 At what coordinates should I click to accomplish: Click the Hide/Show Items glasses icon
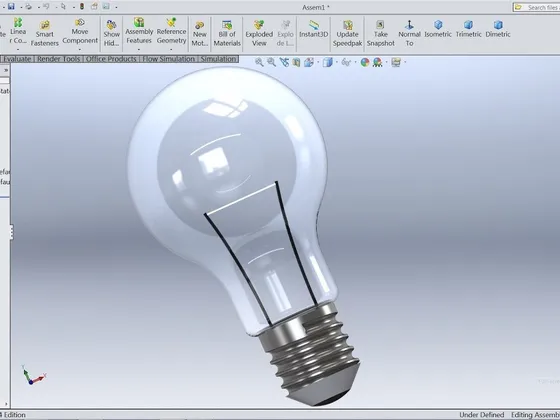pyautogui.click(x=346, y=62)
